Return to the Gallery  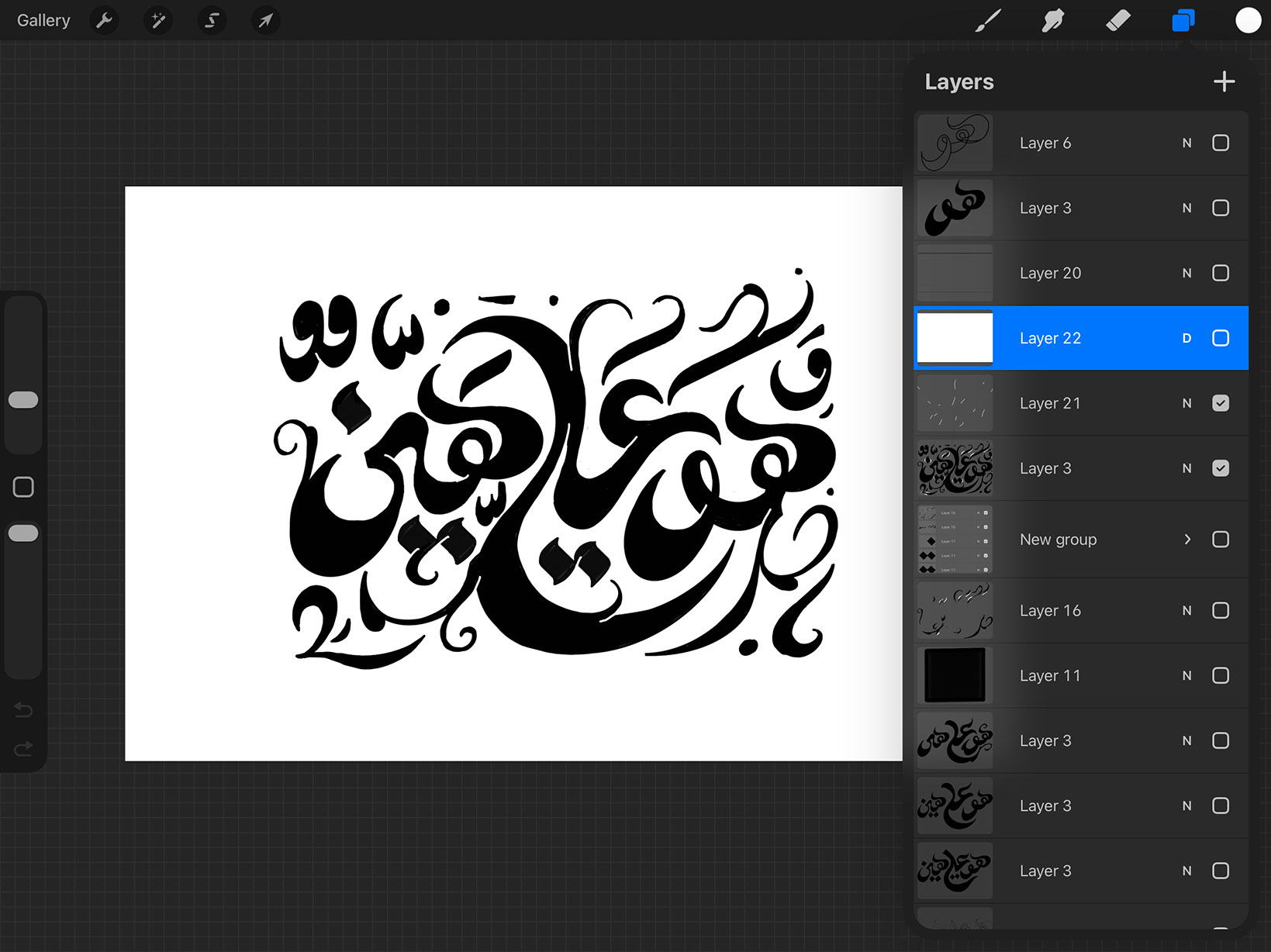[43, 20]
